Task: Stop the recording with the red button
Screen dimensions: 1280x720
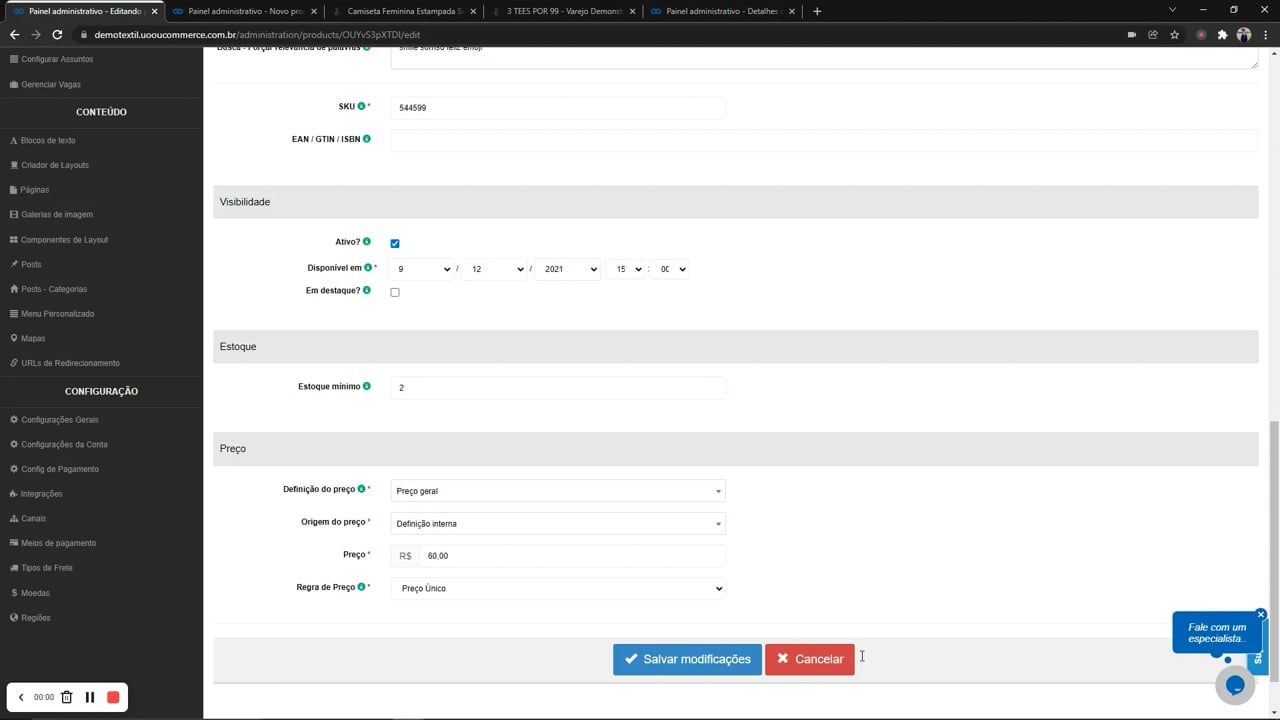Action: 112,697
